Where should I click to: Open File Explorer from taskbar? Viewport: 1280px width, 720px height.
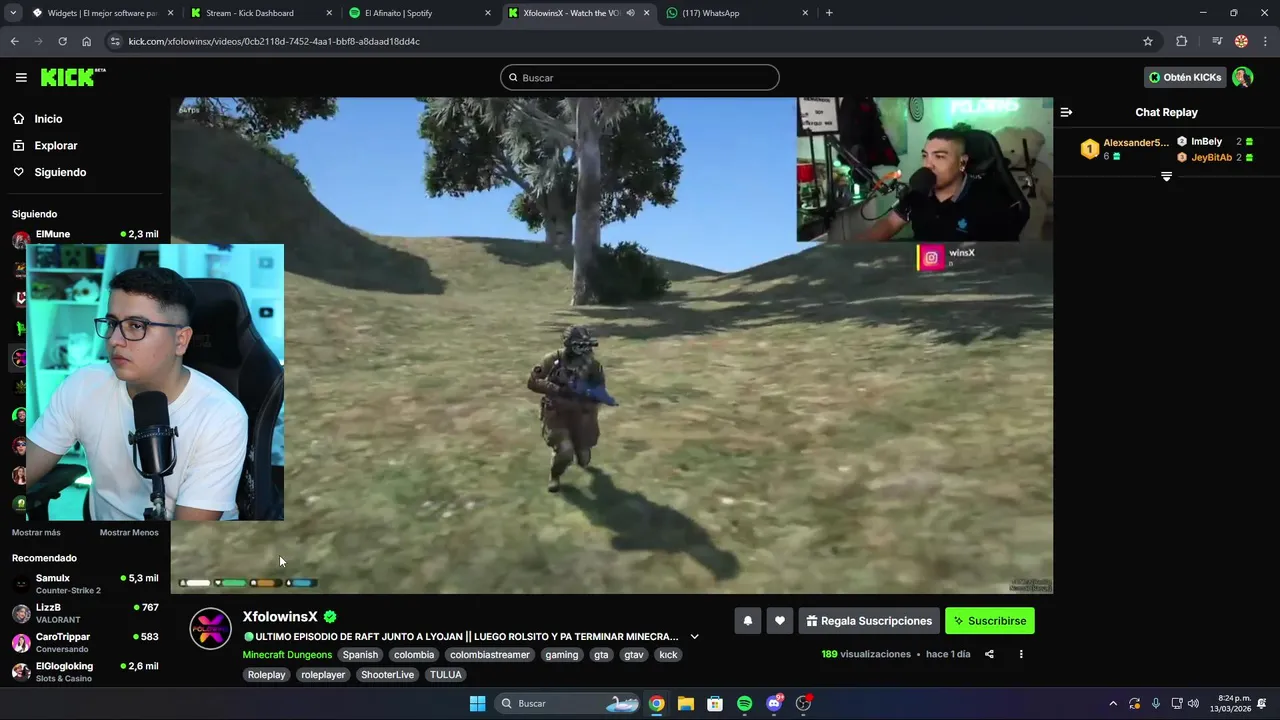pos(686,704)
